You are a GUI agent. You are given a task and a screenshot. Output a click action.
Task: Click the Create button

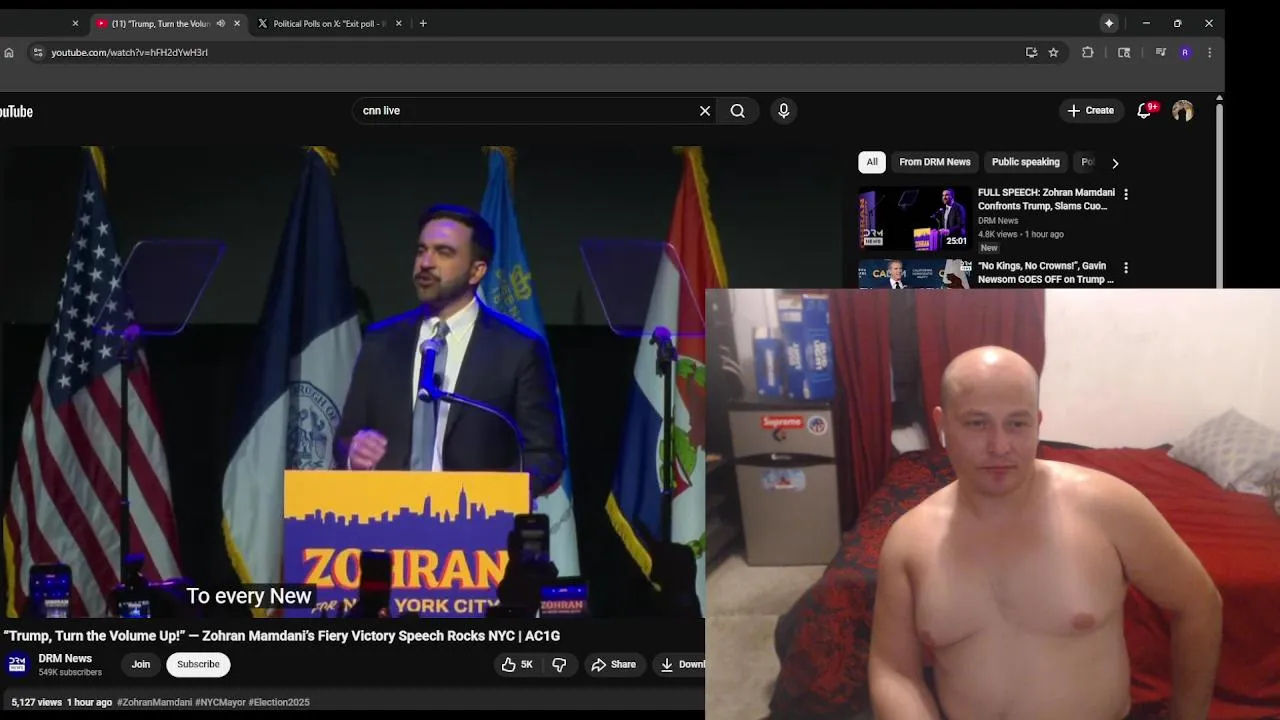point(1090,110)
